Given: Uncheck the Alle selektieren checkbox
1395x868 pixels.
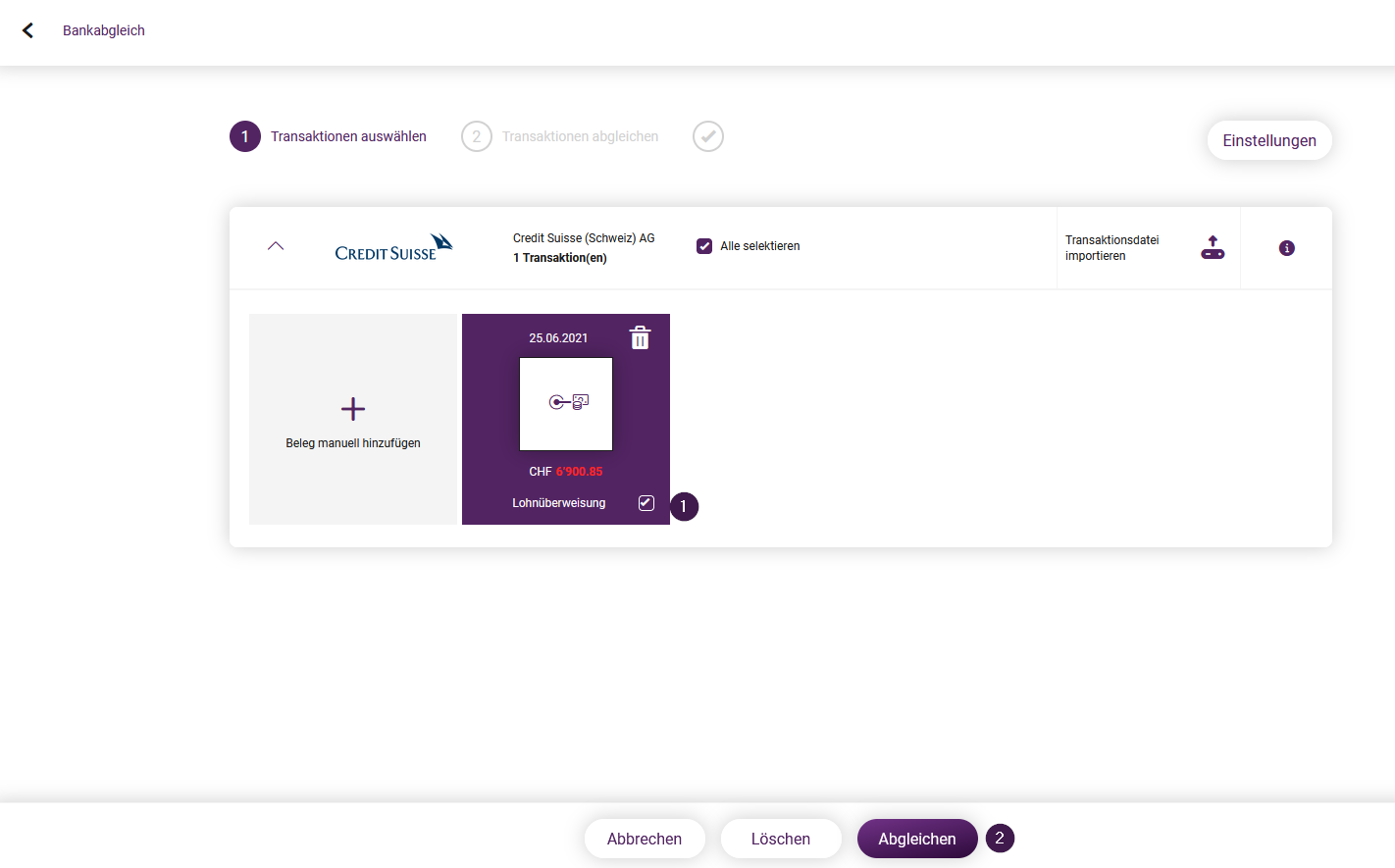Looking at the screenshot, I should tap(704, 246).
